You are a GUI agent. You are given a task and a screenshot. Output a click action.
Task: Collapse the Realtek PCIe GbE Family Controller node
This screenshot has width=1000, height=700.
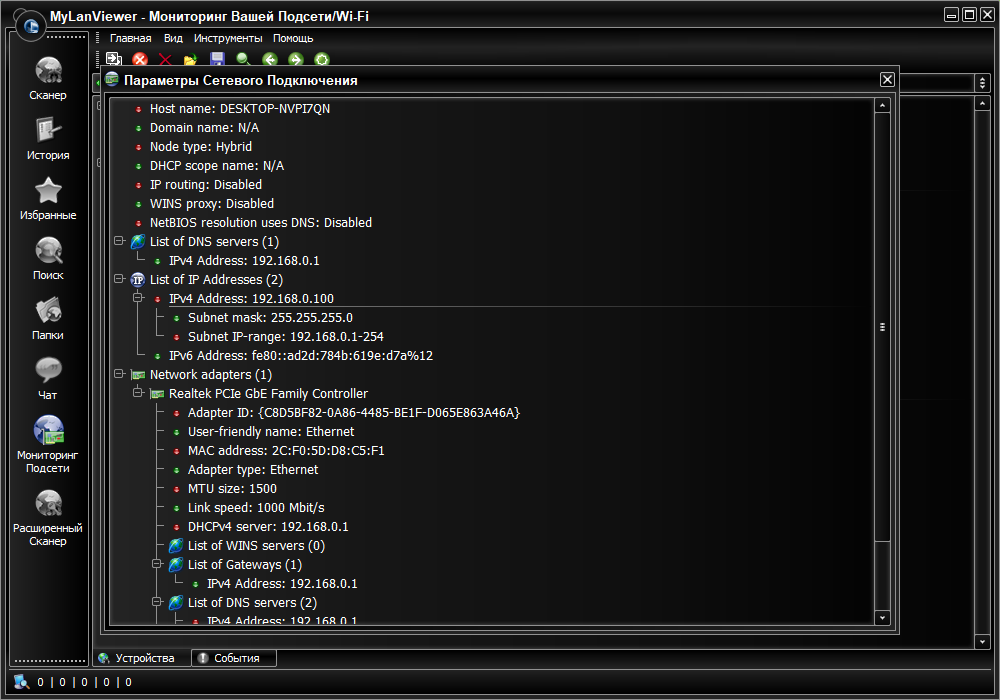click(x=138, y=393)
